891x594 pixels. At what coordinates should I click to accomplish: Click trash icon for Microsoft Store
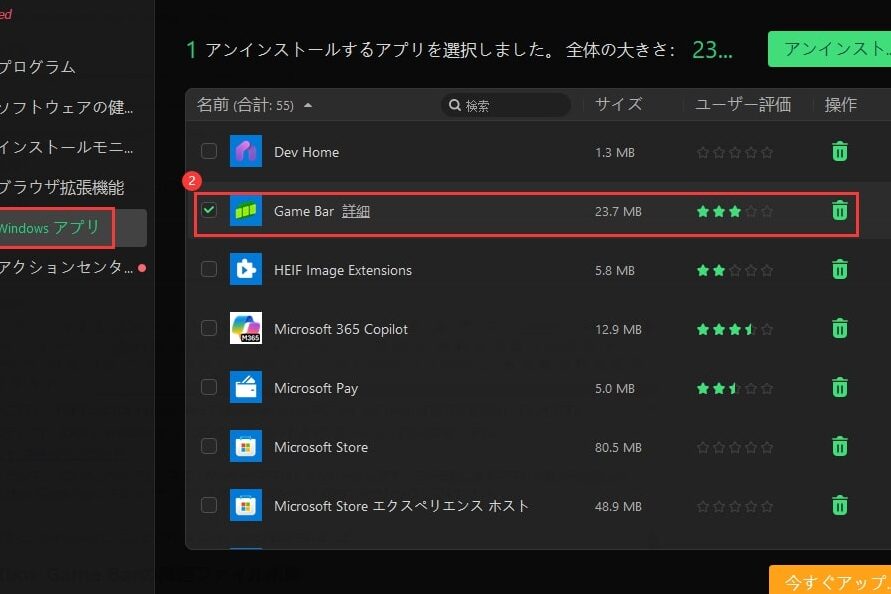(x=839, y=447)
